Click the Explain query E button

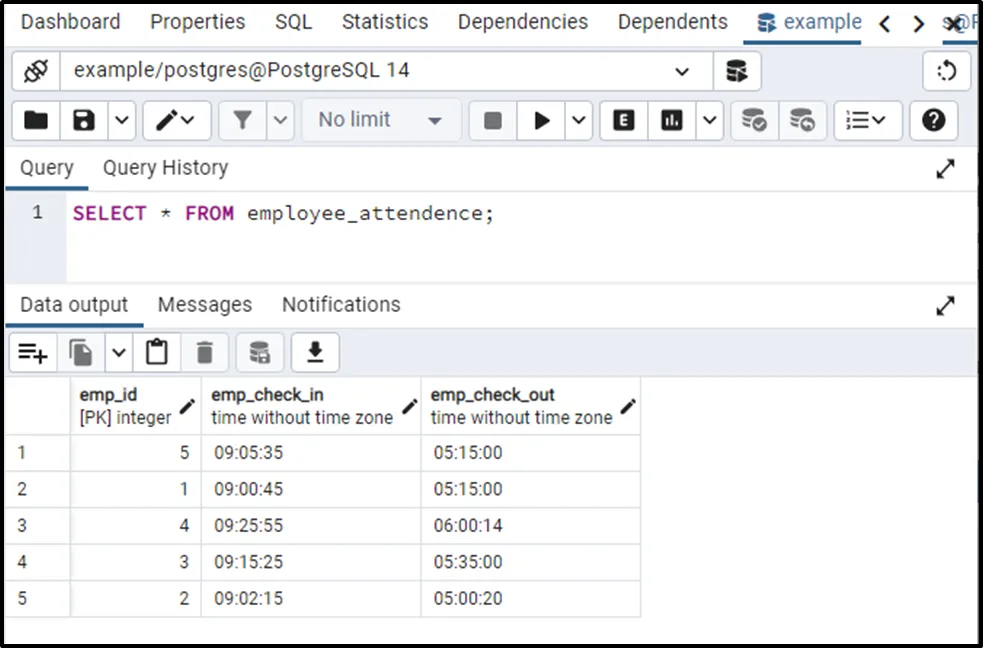tap(624, 121)
